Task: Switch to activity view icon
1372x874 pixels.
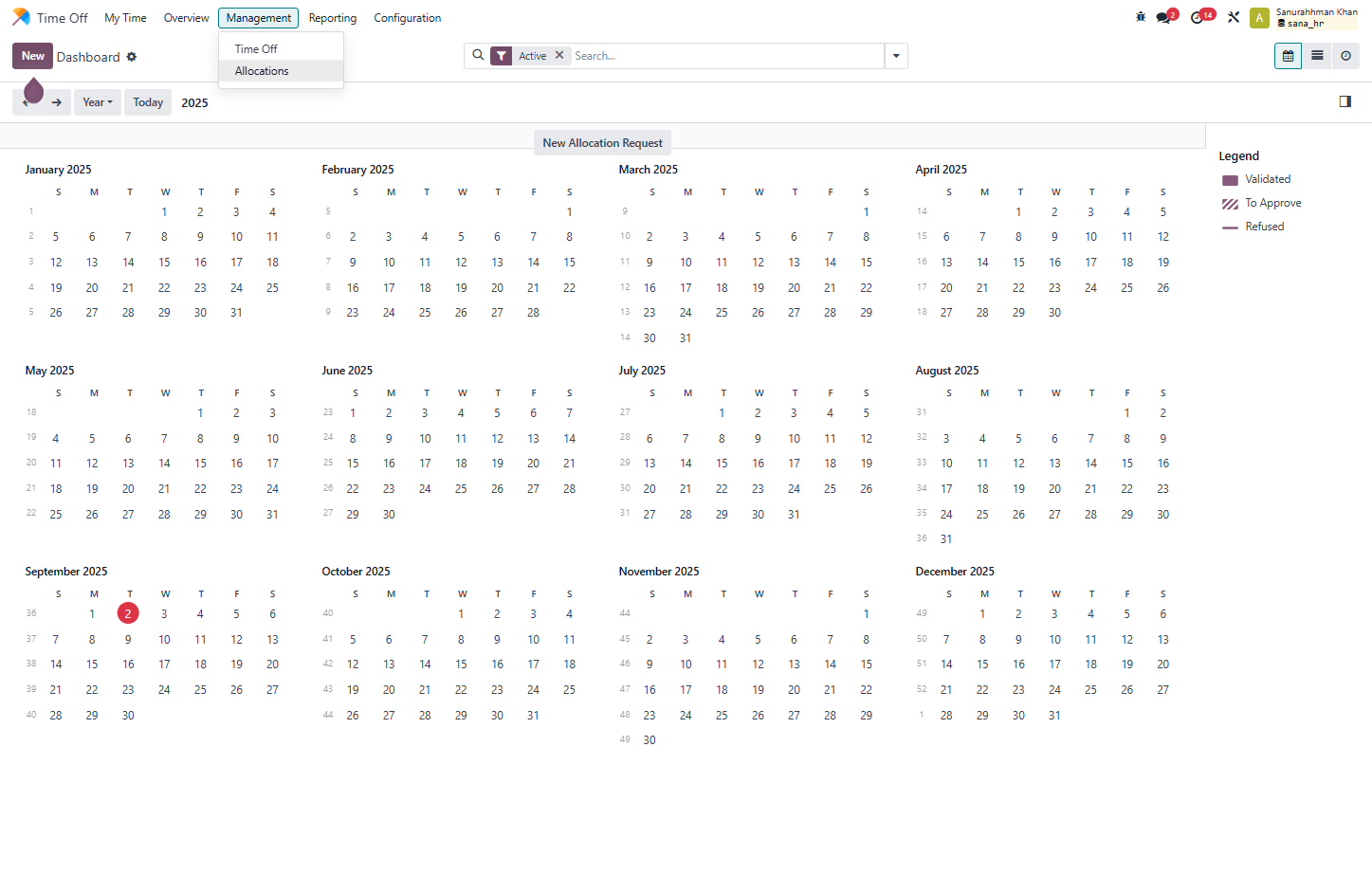Action: (x=1345, y=56)
